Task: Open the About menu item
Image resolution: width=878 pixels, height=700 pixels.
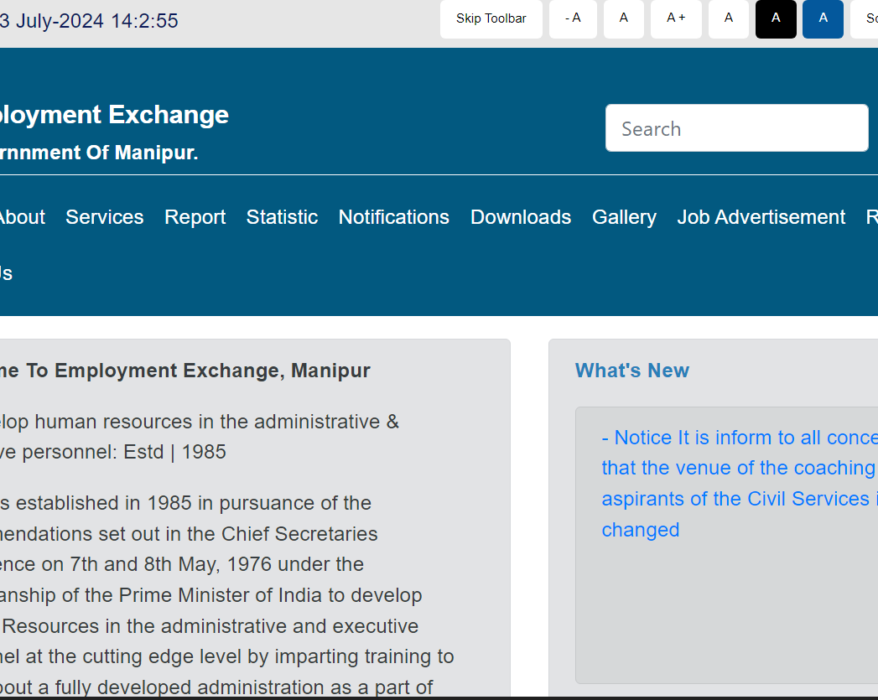Action: tap(21, 217)
